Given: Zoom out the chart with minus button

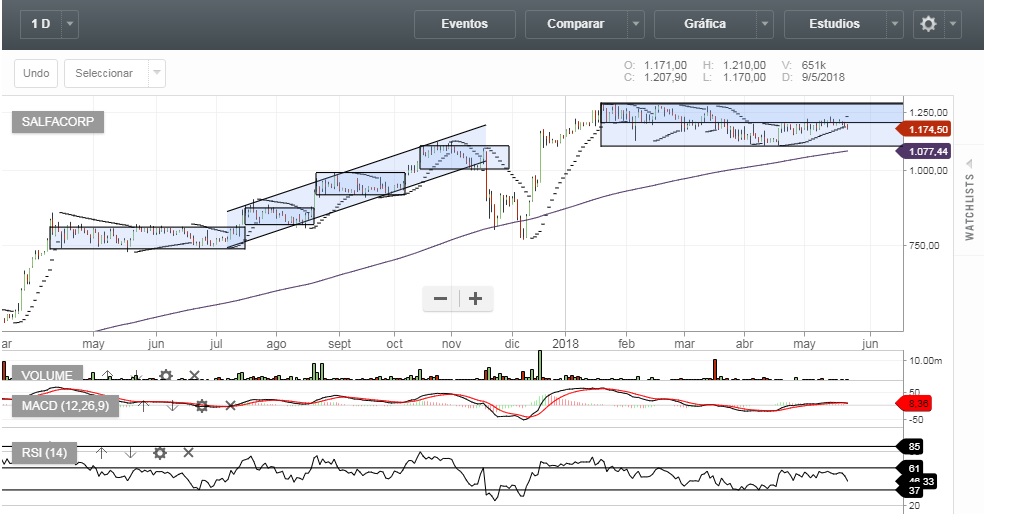Looking at the screenshot, I should tap(440, 298).
